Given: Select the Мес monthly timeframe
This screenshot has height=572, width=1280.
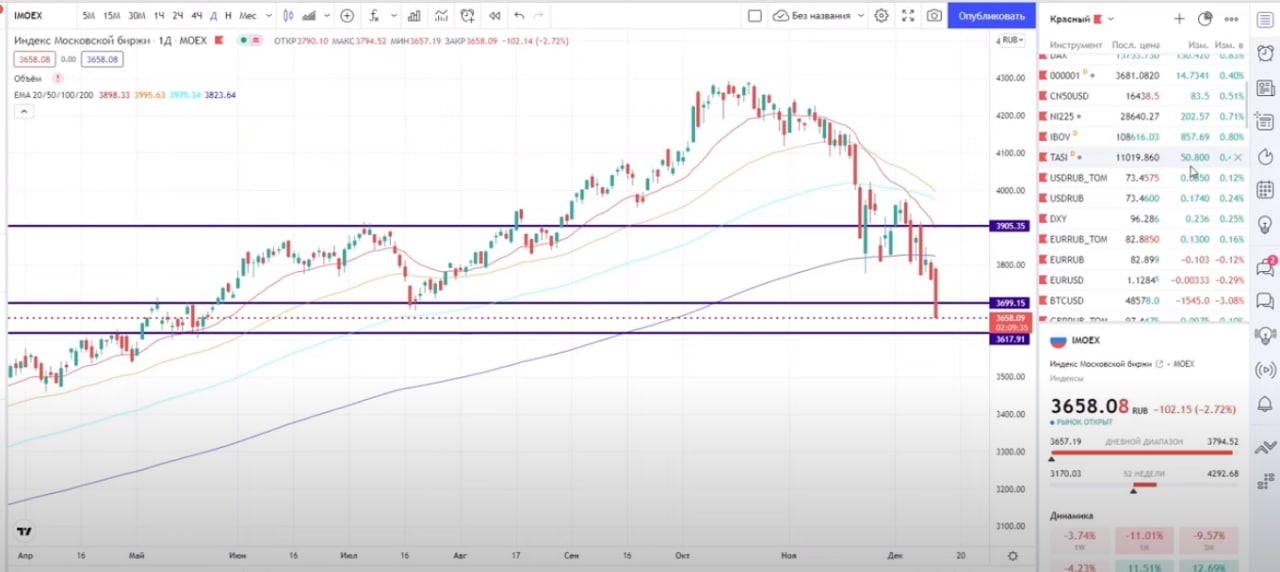Looking at the screenshot, I should tap(248, 16).
